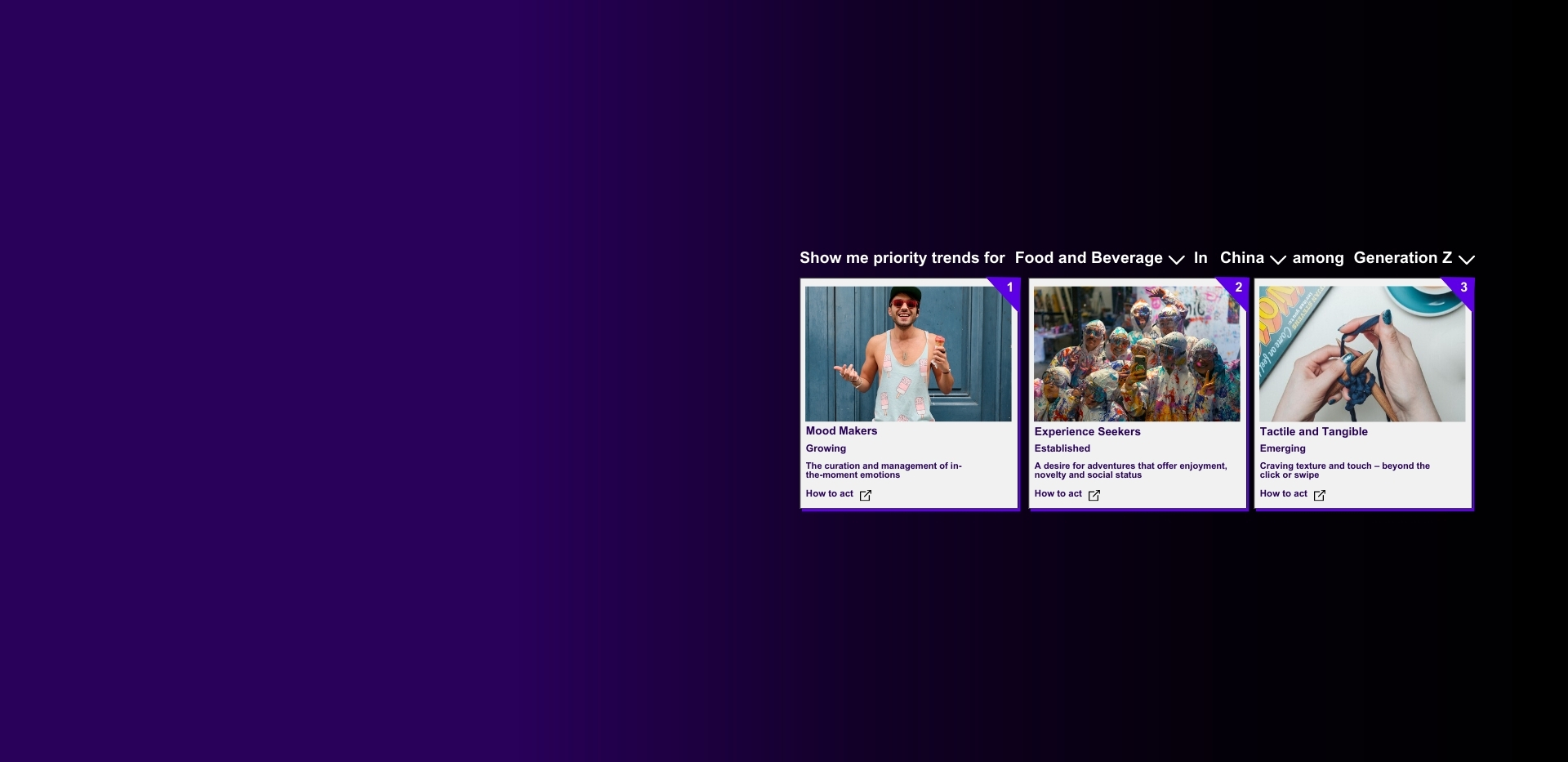Click the Mood Makers card title
Image resolution: width=1568 pixels, height=762 pixels.
(x=841, y=431)
